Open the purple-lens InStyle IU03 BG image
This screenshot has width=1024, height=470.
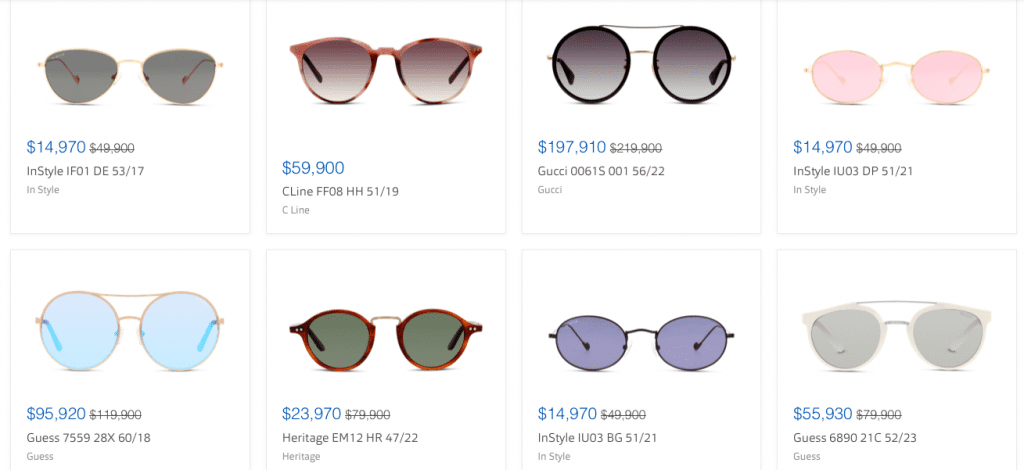tap(641, 339)
